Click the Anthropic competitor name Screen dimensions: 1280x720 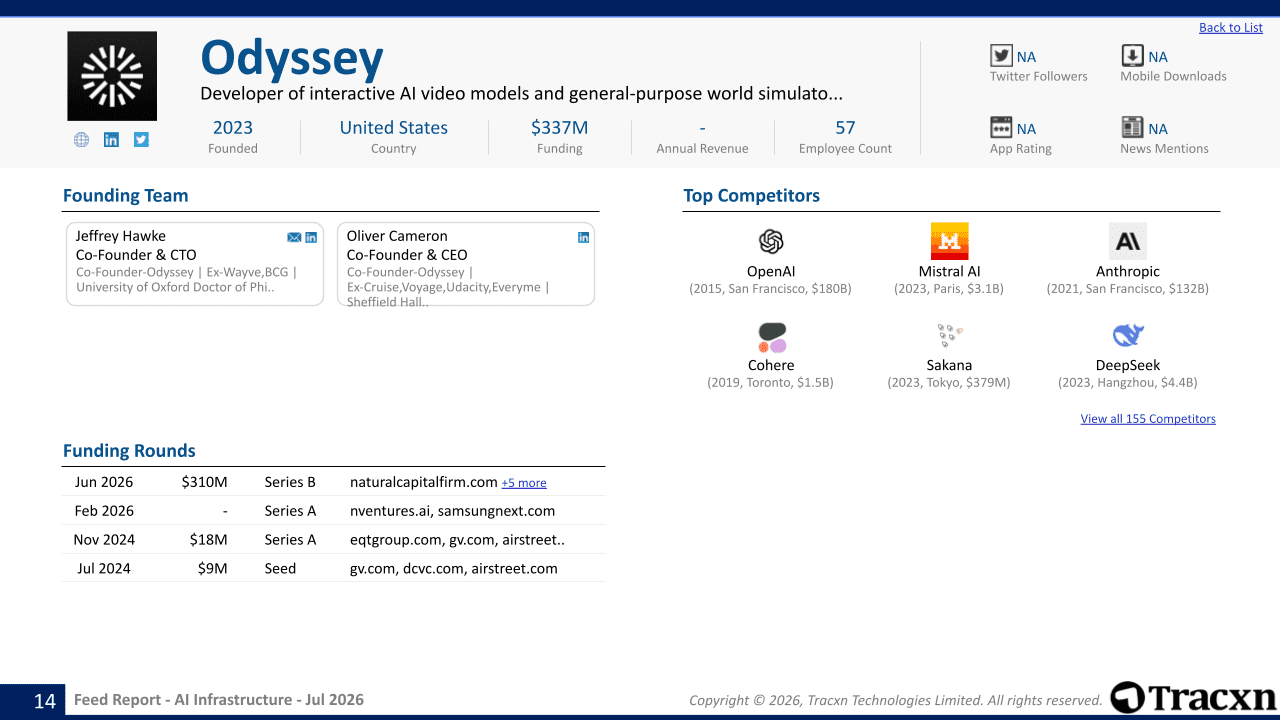[x=1128, y=271]
